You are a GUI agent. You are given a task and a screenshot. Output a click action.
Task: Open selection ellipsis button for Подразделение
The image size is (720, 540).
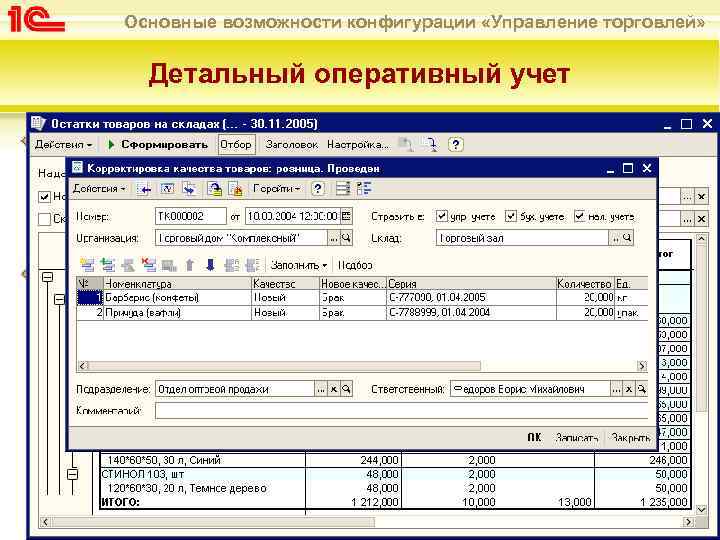pyautogui.click(x=321, y=389)
